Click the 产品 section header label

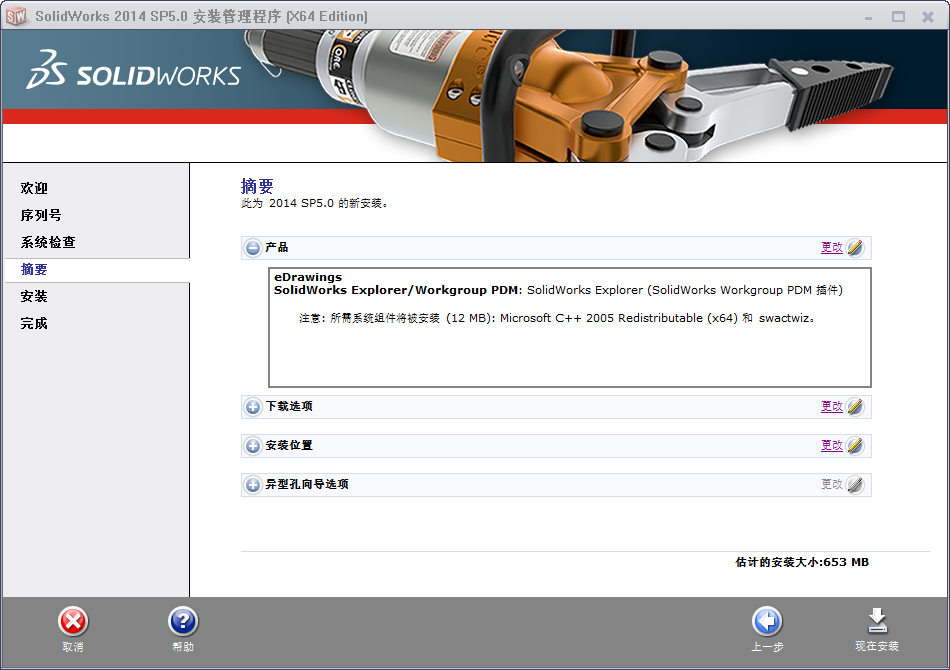277,247
